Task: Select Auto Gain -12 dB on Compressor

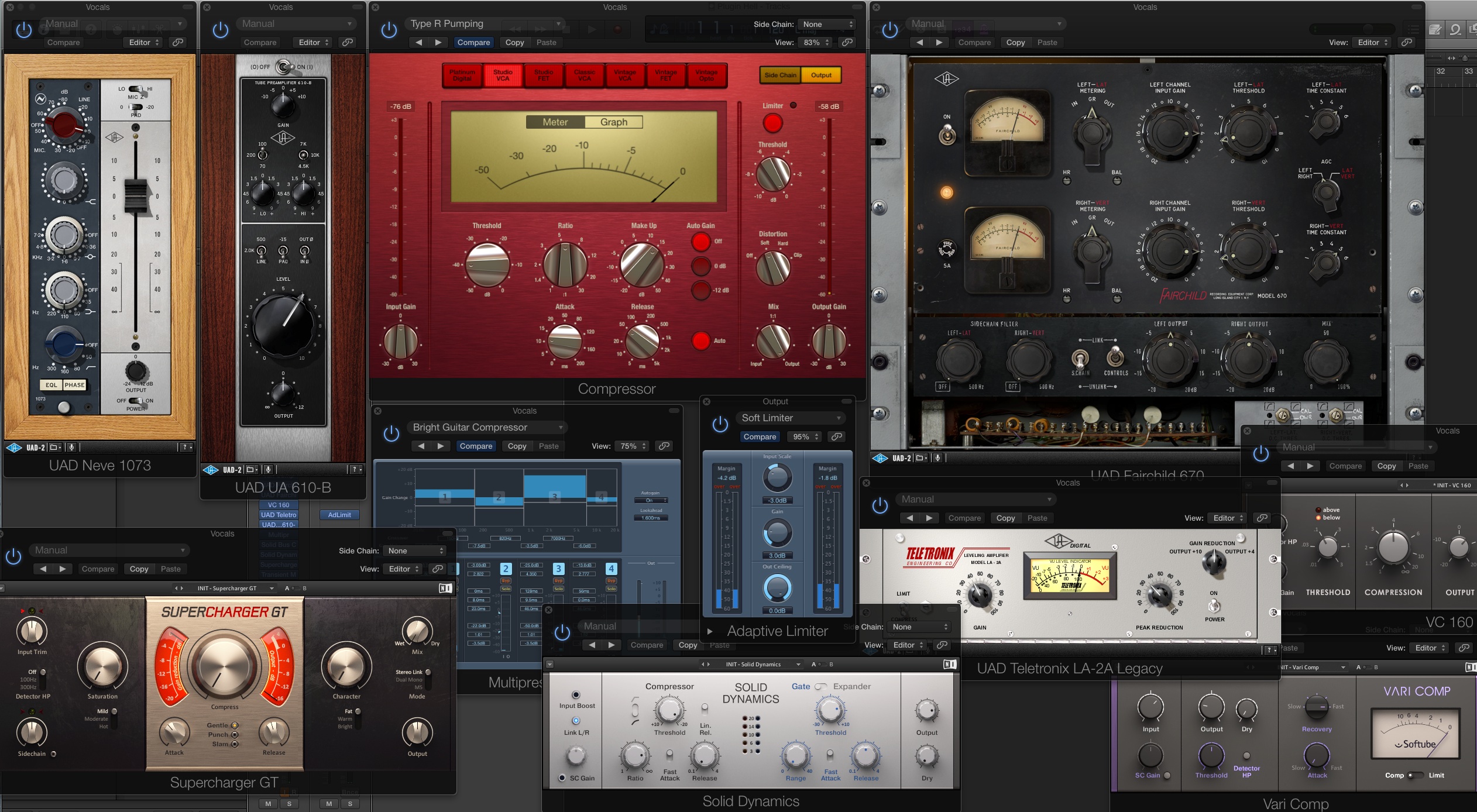Action: point(700,290)
